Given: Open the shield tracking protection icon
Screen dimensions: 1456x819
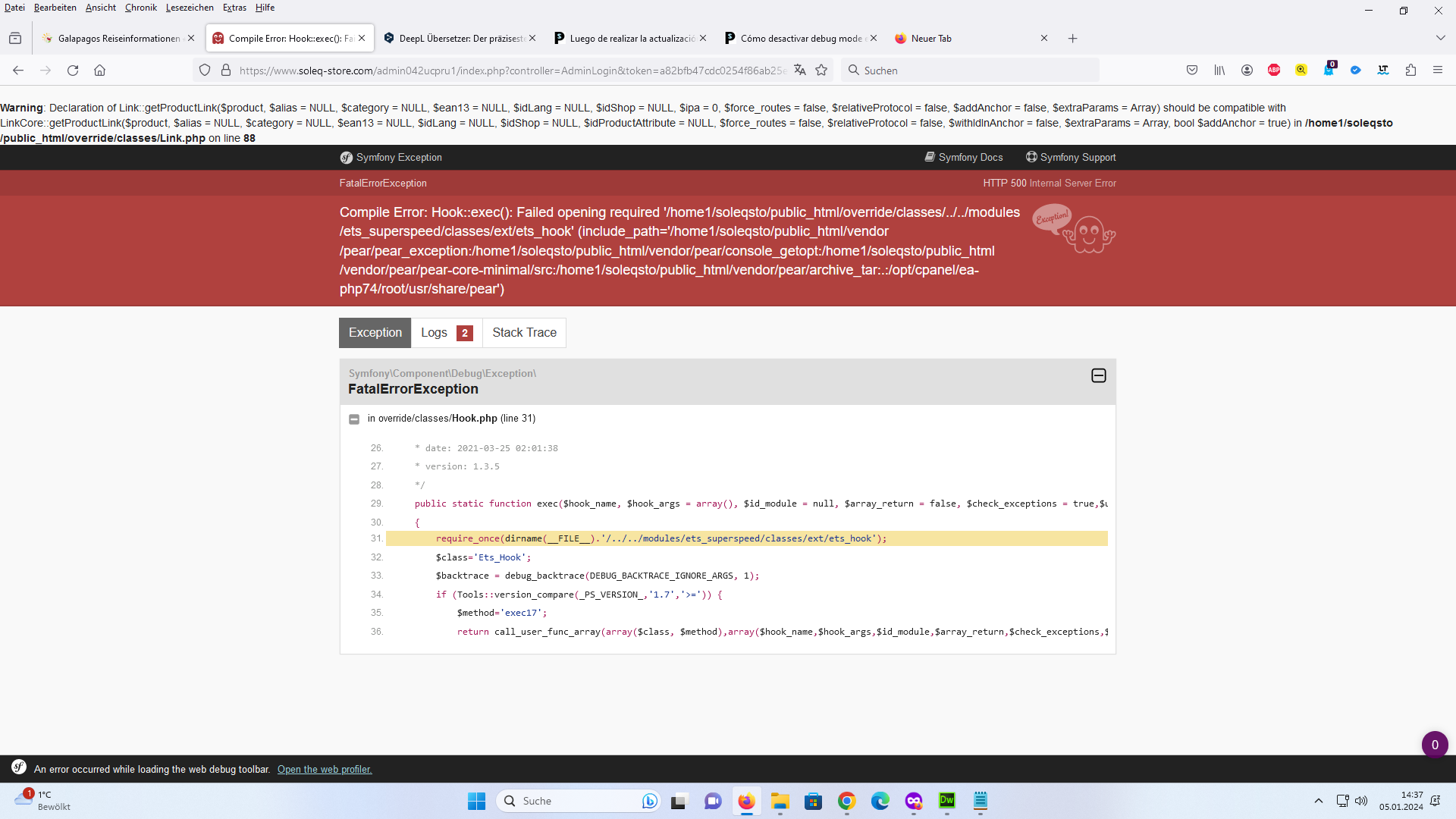Looking at the screenshot, I should coord(205,71).
